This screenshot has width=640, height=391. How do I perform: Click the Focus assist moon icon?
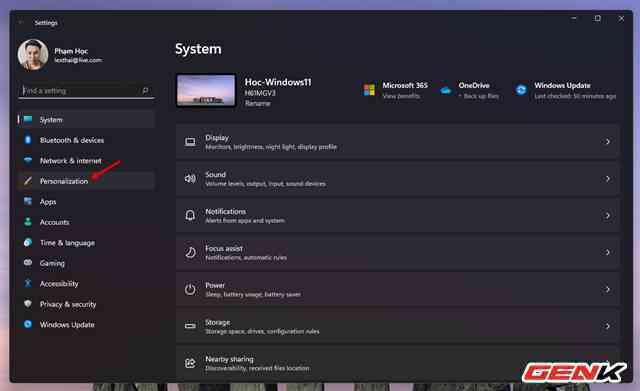(190, 252)
